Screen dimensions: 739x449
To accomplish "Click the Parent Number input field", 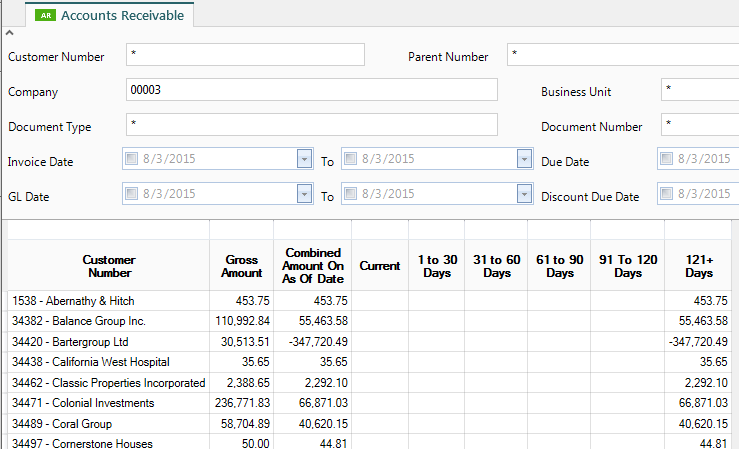I will [620, 55].
